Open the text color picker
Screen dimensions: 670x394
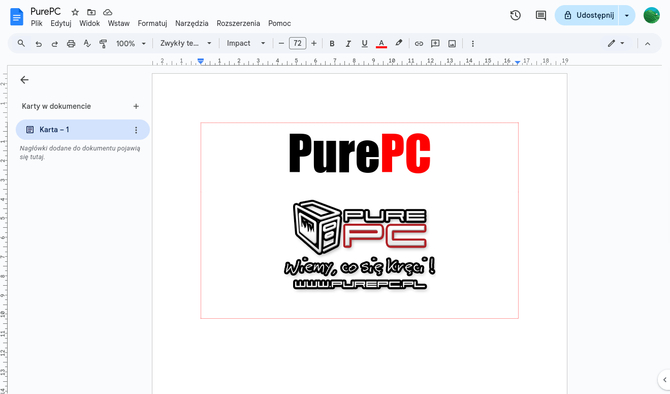click(381, 44)
